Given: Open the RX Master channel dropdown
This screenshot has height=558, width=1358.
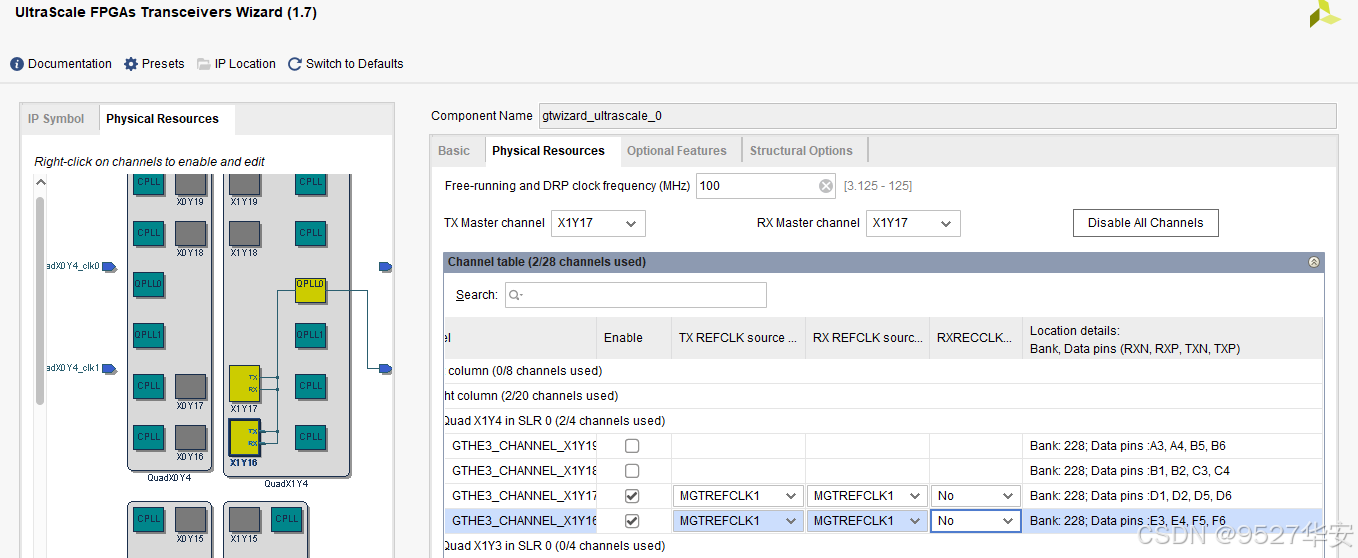Looking at the screenshot, I should [x=914, y=223].
